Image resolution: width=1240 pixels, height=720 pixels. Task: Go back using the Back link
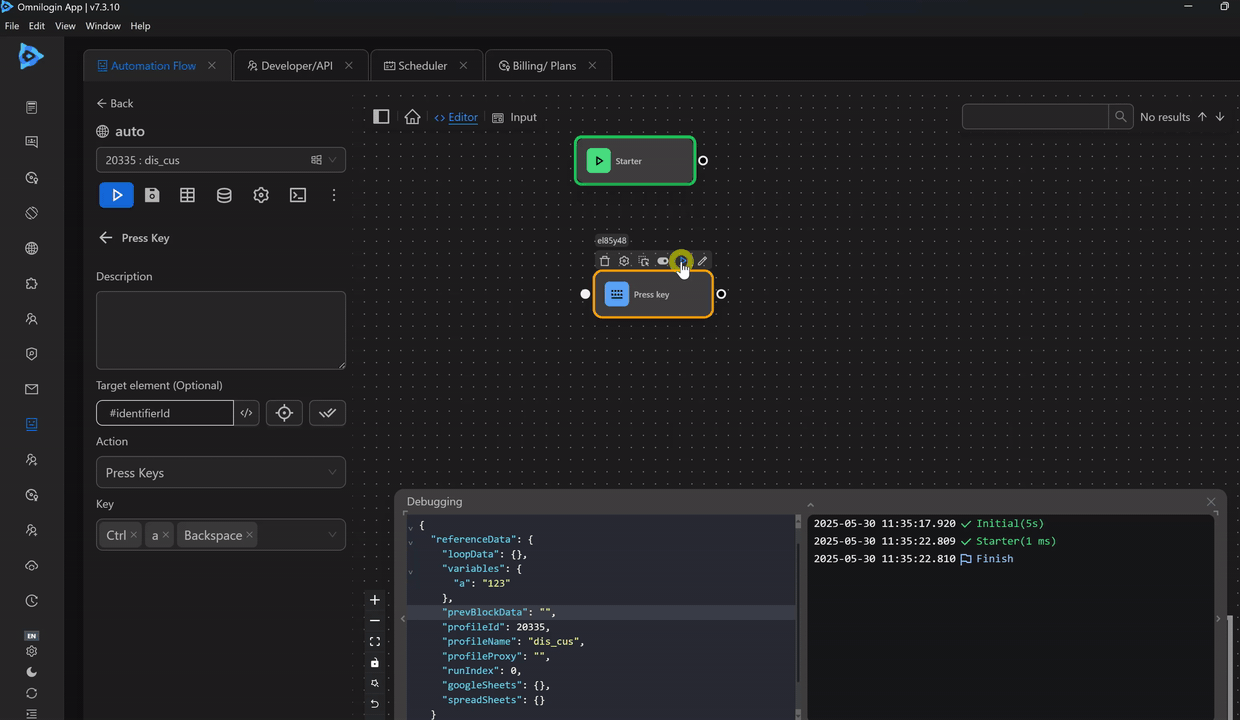(x=114, y=103)
